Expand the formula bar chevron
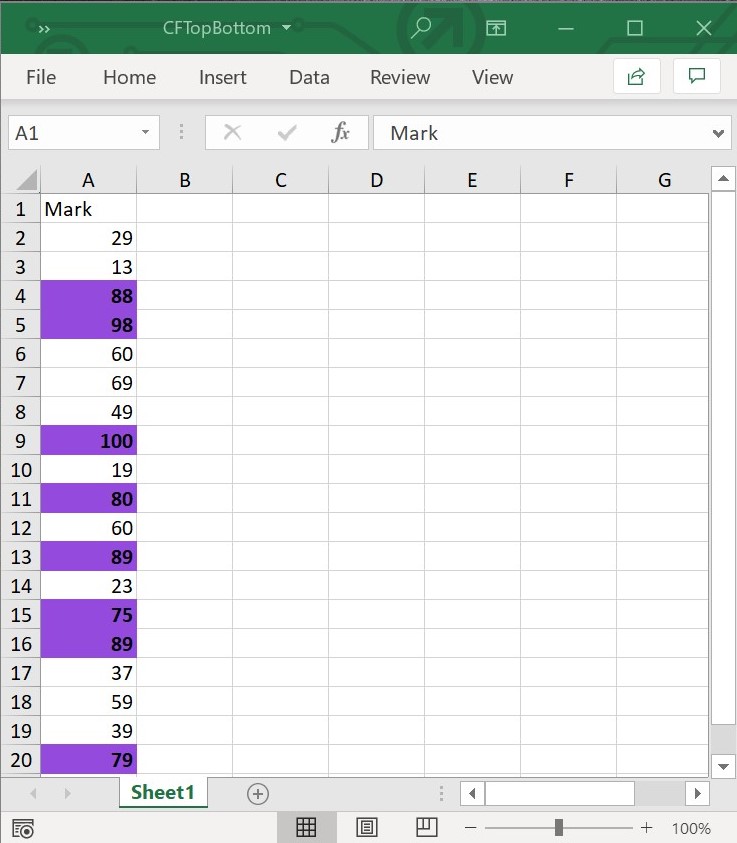 point(717,133)
